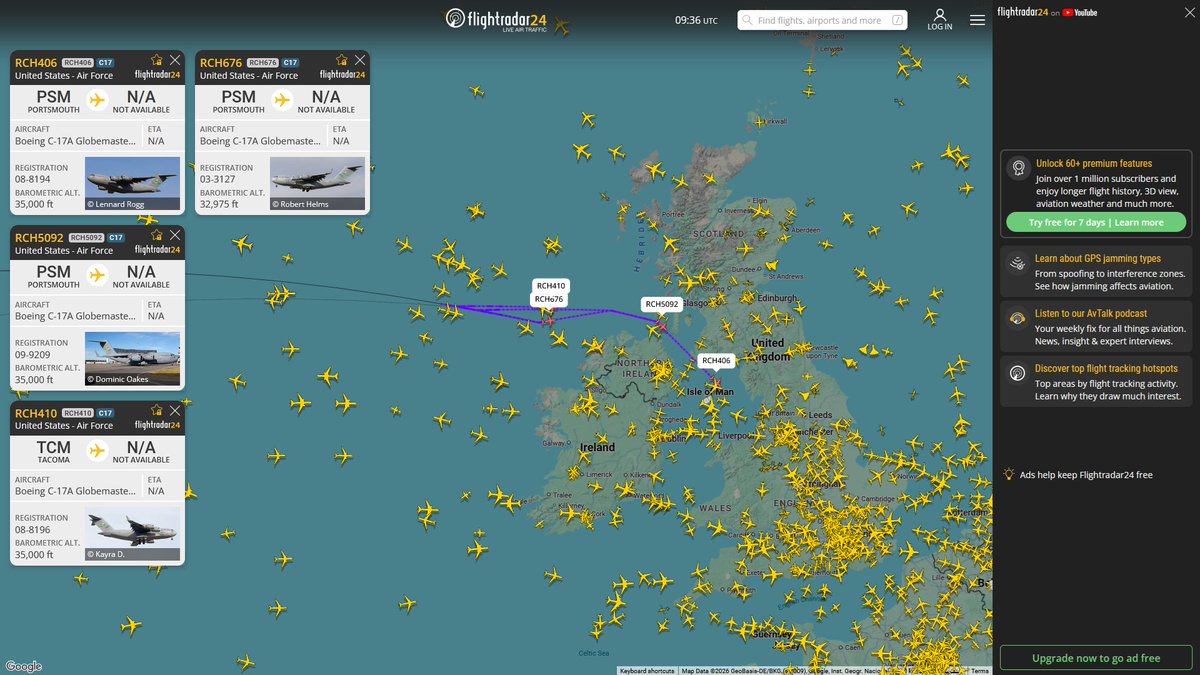
Task: Click the search flights and airports field
Action: tap(822, 20)
